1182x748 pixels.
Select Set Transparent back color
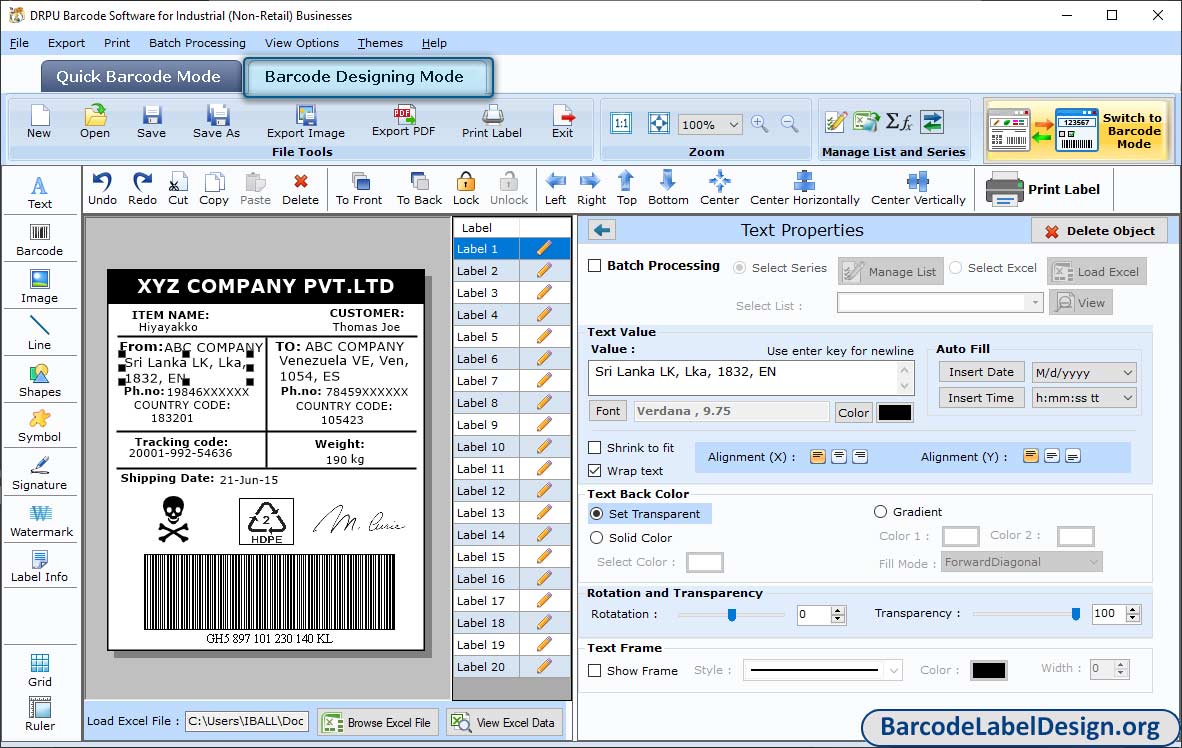[x=597, y=513]
